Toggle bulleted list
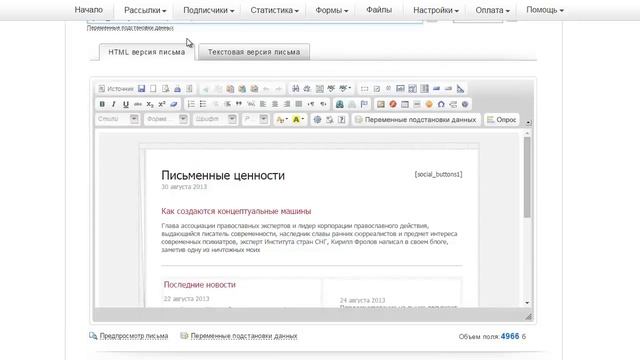This screenshot has height=360, width=640. pyautogui.click(x=203, y=104)
